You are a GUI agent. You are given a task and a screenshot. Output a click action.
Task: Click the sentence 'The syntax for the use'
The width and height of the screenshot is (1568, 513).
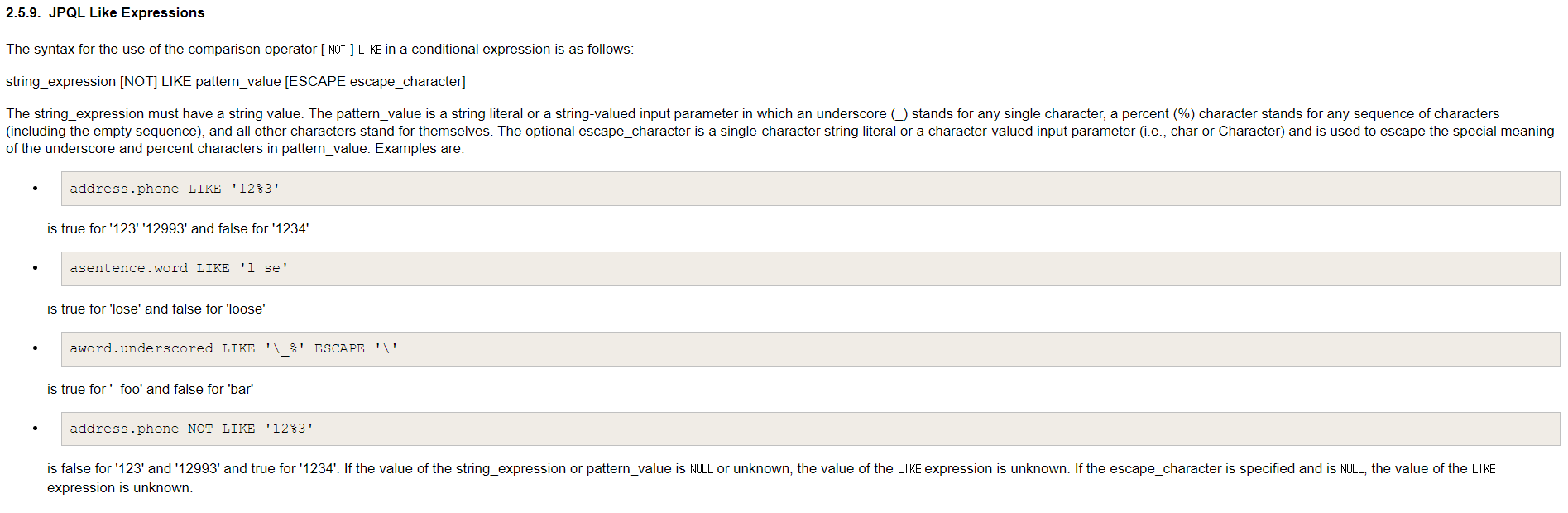click(319, 49)
